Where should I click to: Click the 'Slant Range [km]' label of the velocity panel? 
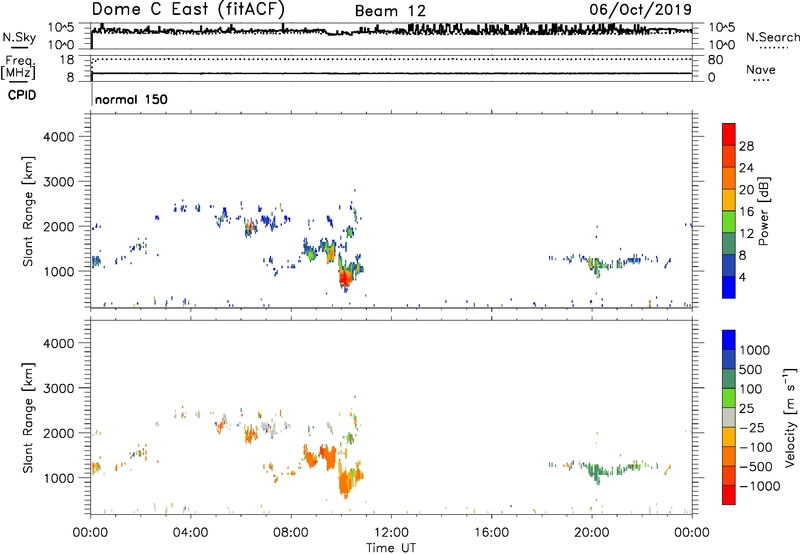pos(28,418)
